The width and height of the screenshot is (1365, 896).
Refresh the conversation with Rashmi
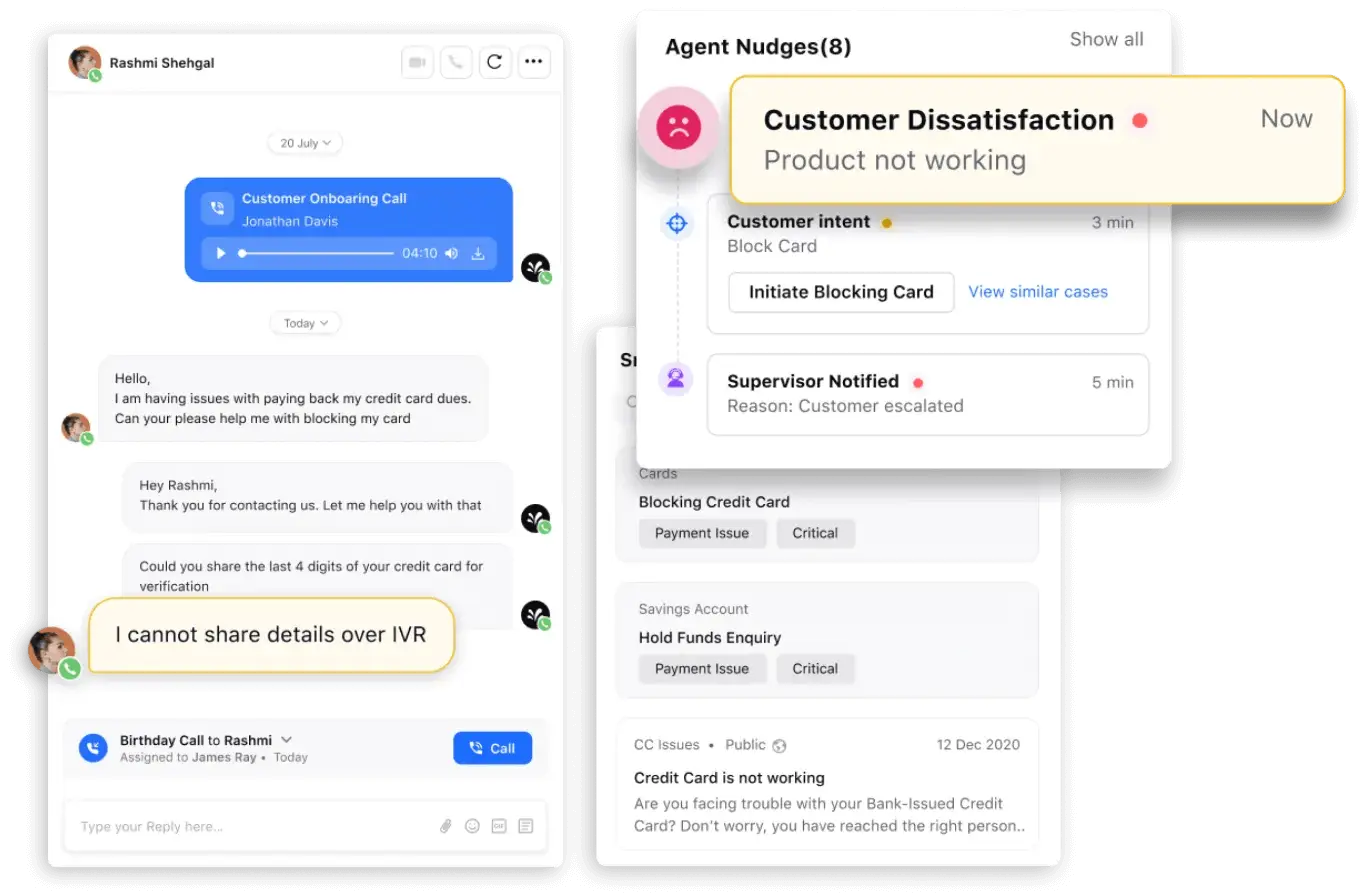[494, 62]
